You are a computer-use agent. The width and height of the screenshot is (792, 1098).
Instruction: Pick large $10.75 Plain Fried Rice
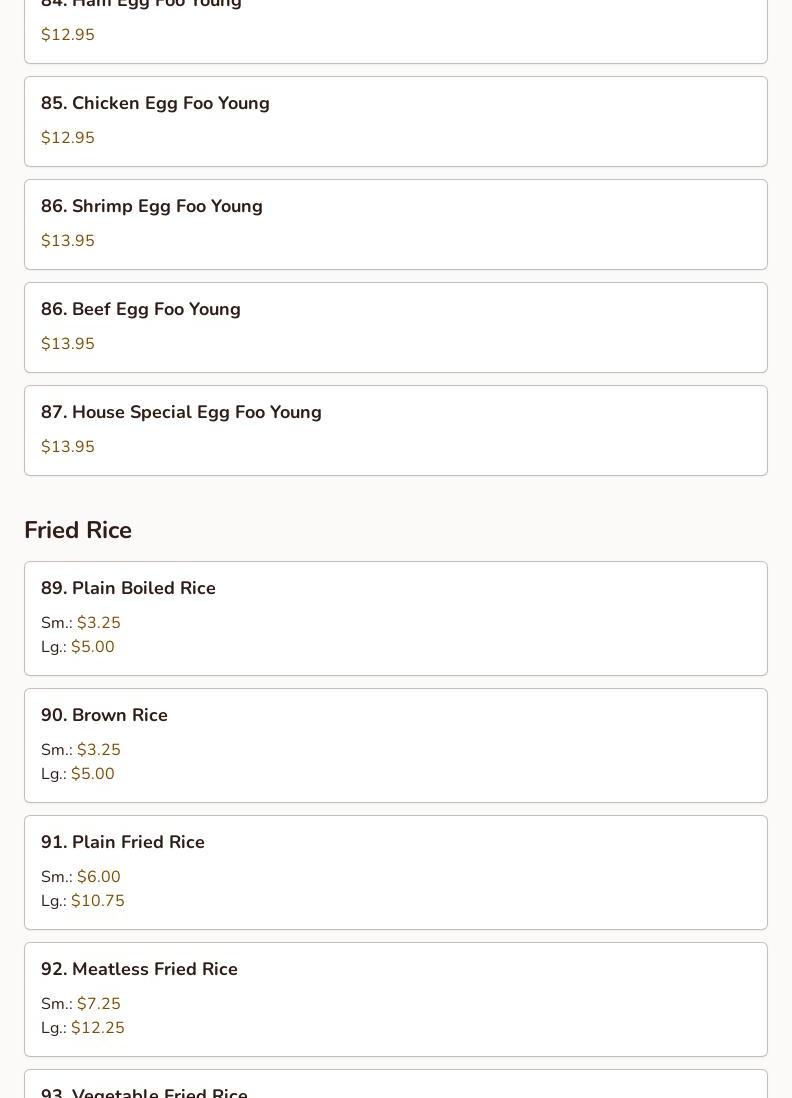98,901
